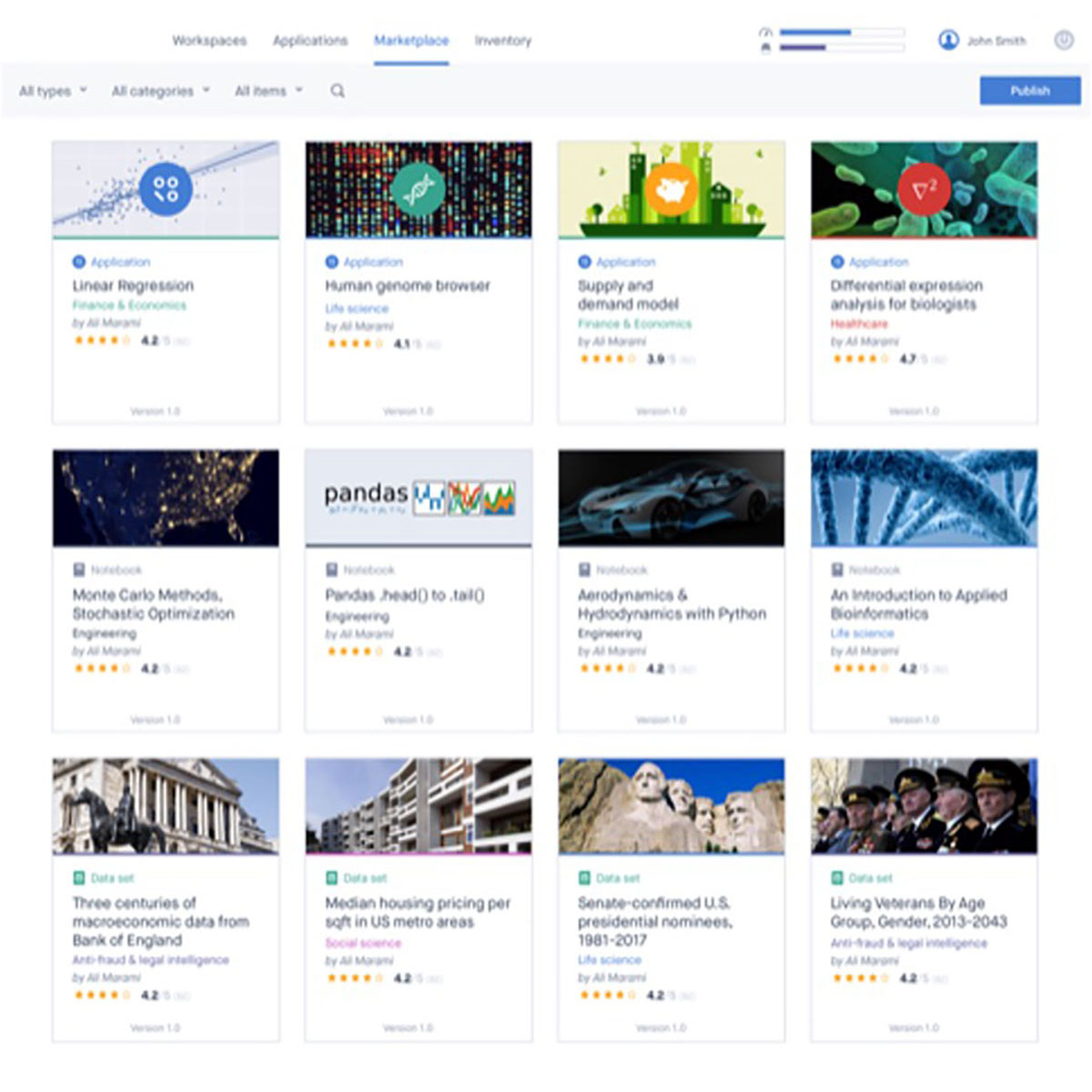This screenshot has height=1092, width=1092.
Task: Click the search magnifier icon
Action: [x=338, y=91]
